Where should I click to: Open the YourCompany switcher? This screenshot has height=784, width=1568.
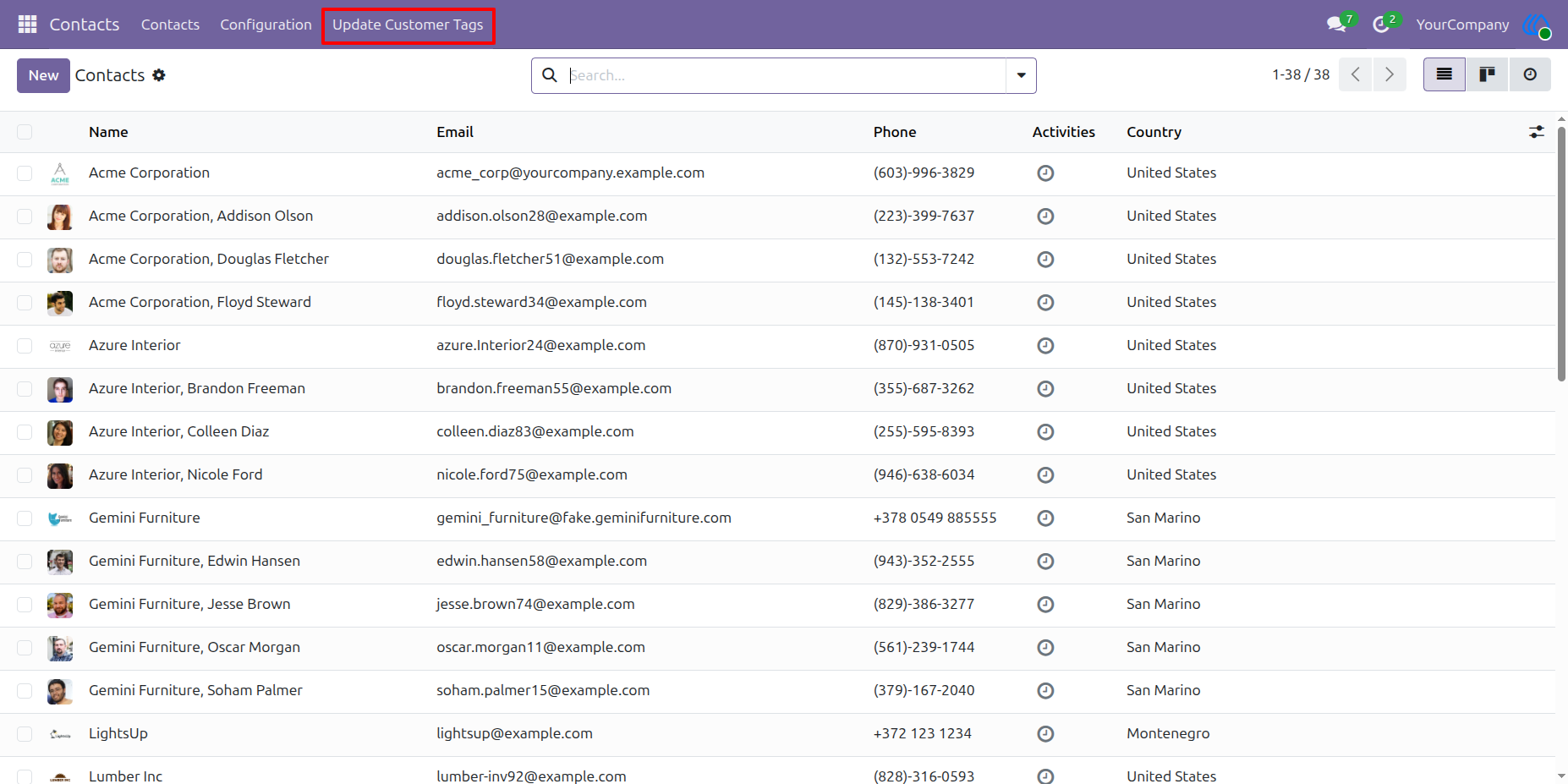[x=1462, y=25]
